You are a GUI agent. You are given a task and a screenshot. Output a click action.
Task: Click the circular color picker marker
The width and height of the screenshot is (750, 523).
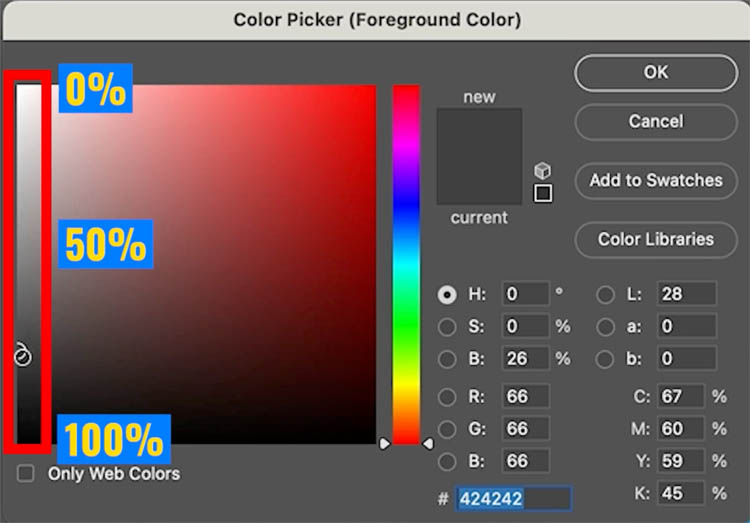[22, 356]
